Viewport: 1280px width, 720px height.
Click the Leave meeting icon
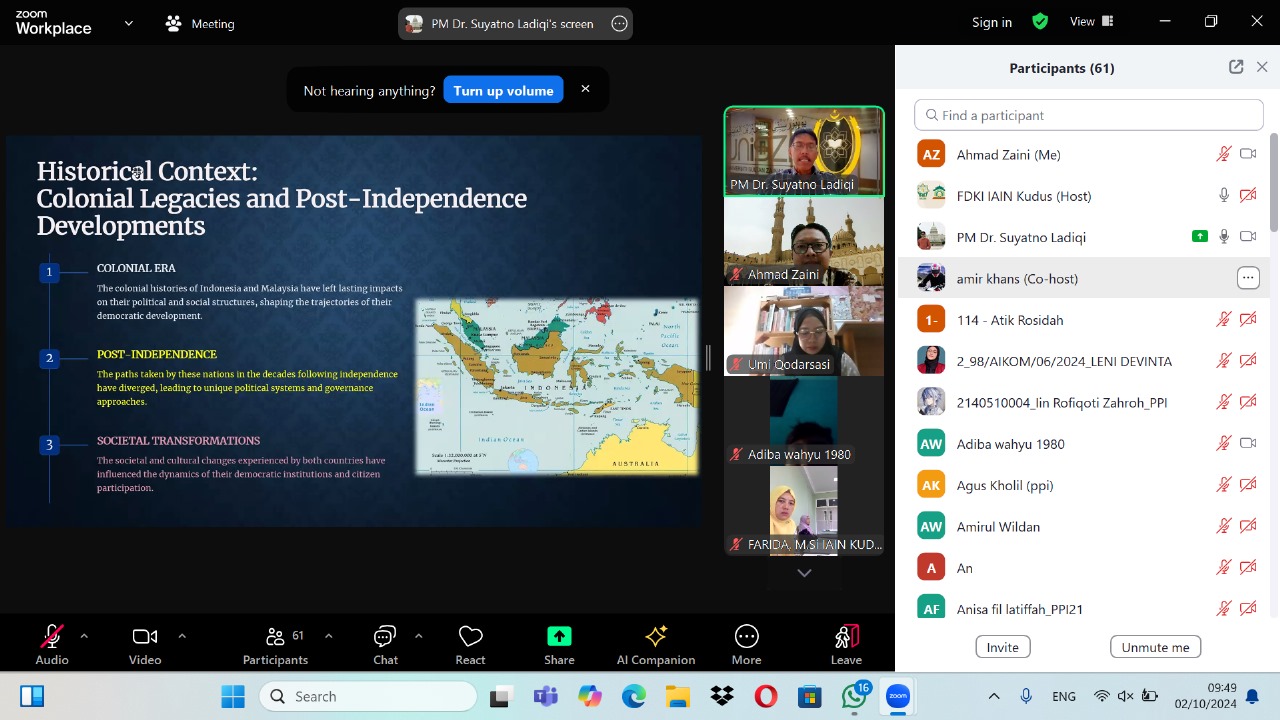[846, 637]
